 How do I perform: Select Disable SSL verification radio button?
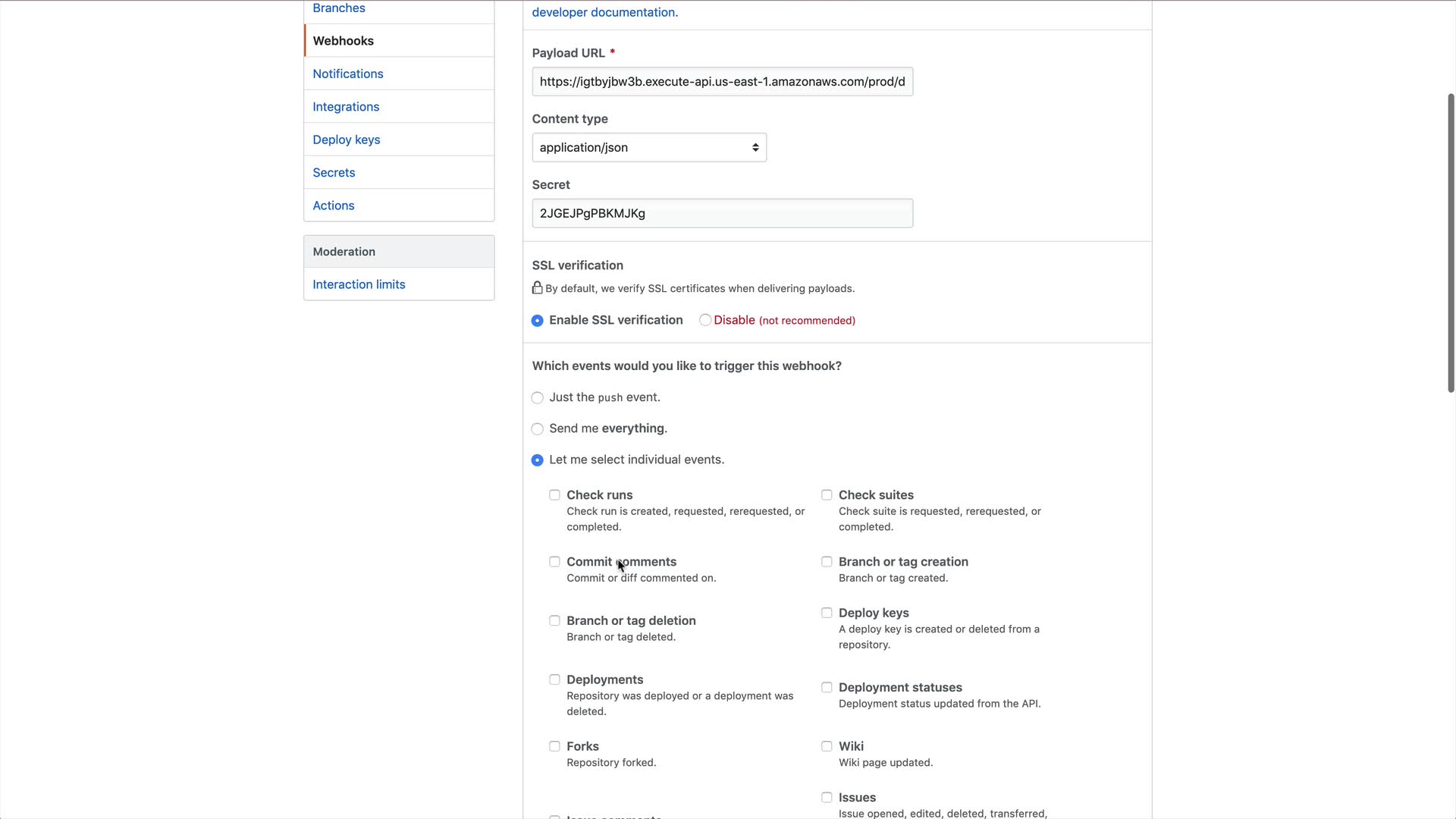click(705, 320)
